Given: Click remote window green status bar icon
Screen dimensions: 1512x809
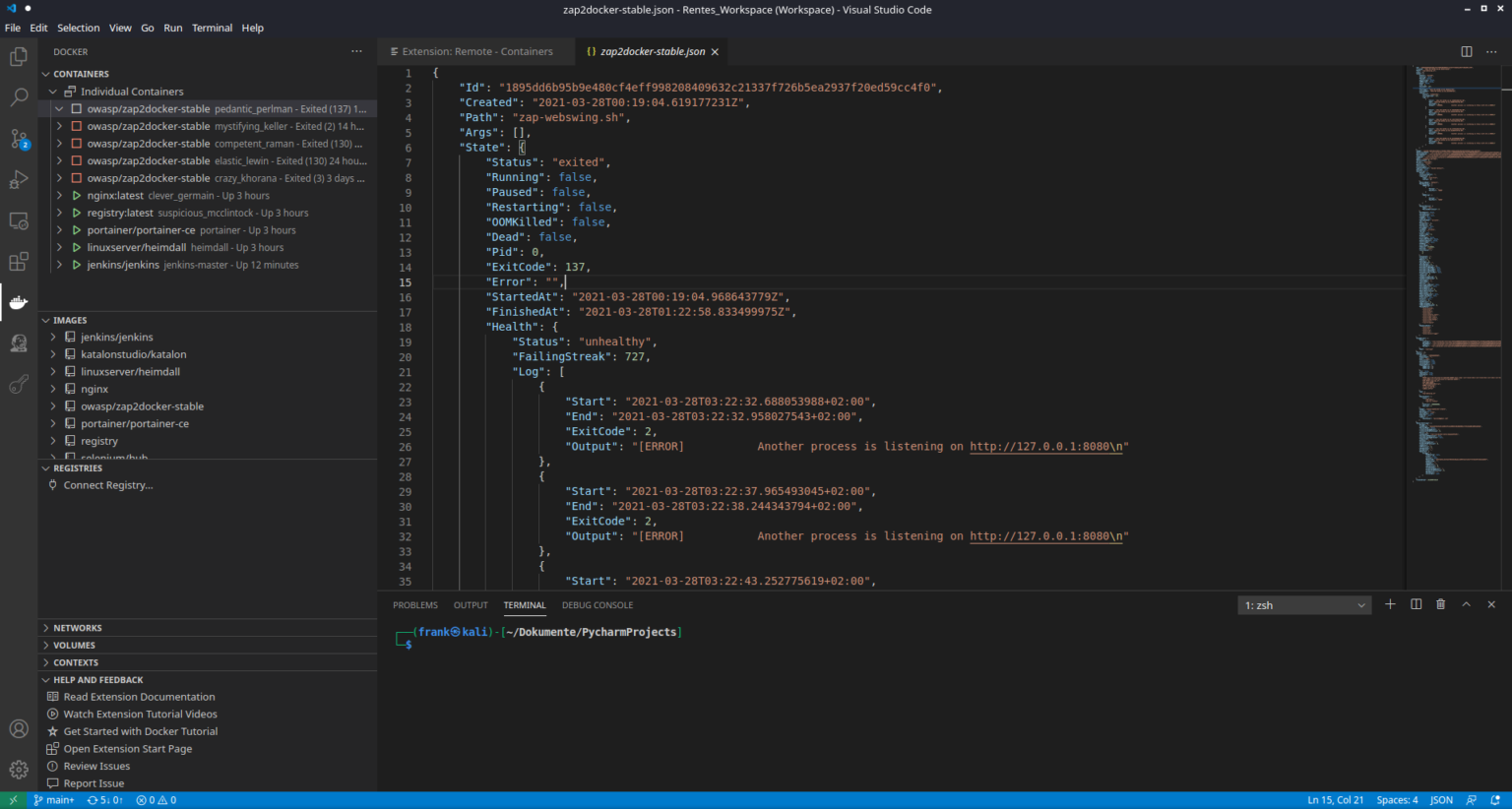Looking at the screenshot, I should click(13, 800).
